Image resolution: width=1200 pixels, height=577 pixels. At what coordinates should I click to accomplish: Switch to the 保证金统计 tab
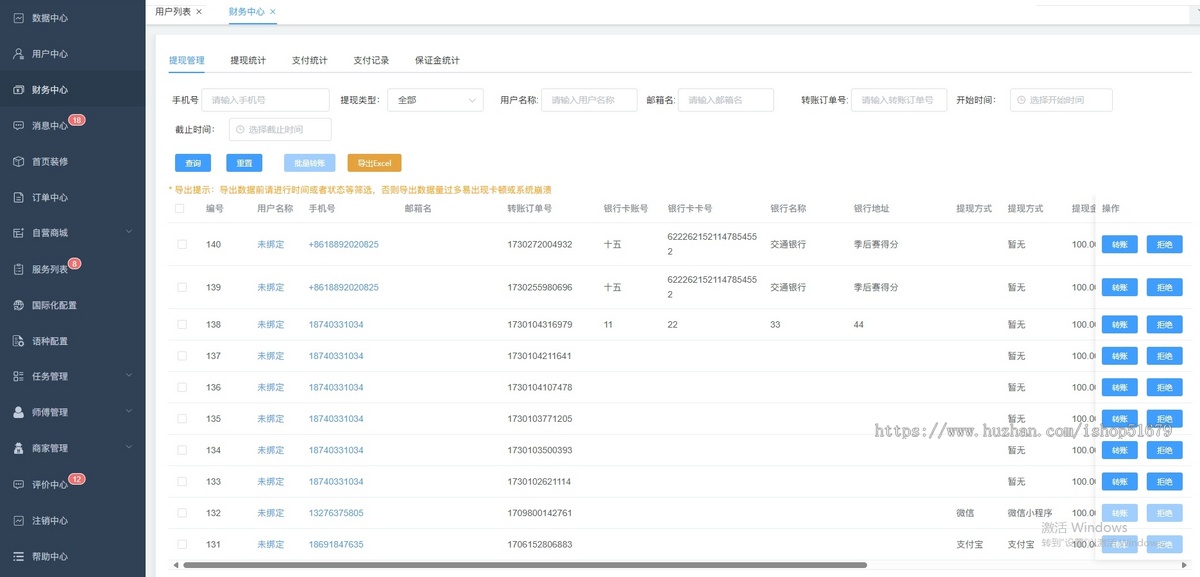tap(437, 60)
